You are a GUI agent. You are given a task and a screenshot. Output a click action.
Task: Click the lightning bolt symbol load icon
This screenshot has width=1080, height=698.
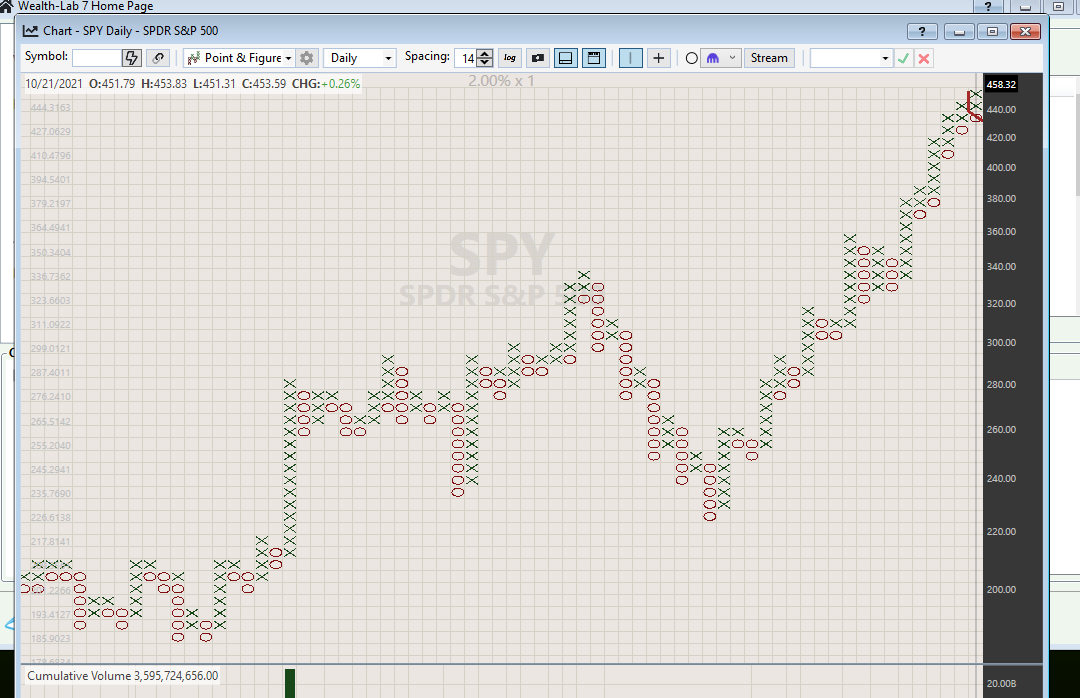[132, 58]
